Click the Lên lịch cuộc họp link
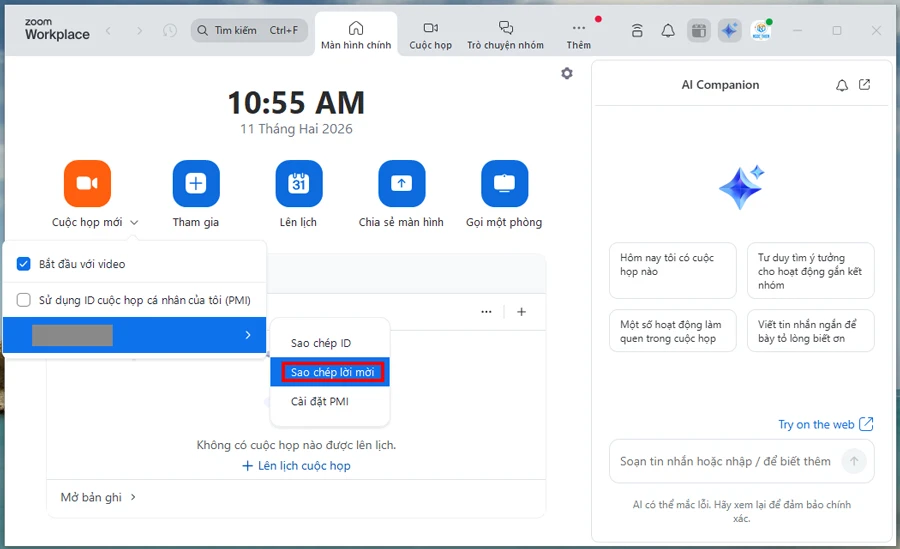The width and height of the screenshot is (900, 549). coord(297,466)
